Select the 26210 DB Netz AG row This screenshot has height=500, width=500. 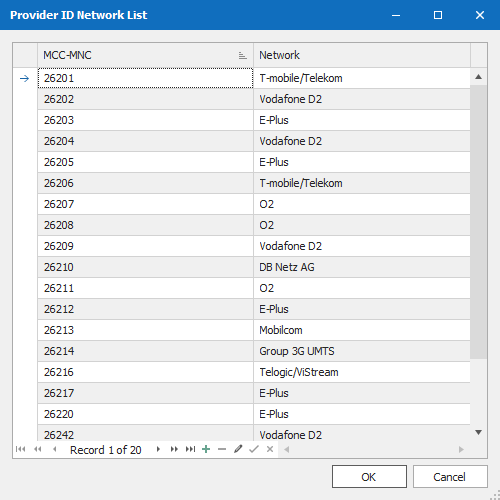[x=254, y=267]
